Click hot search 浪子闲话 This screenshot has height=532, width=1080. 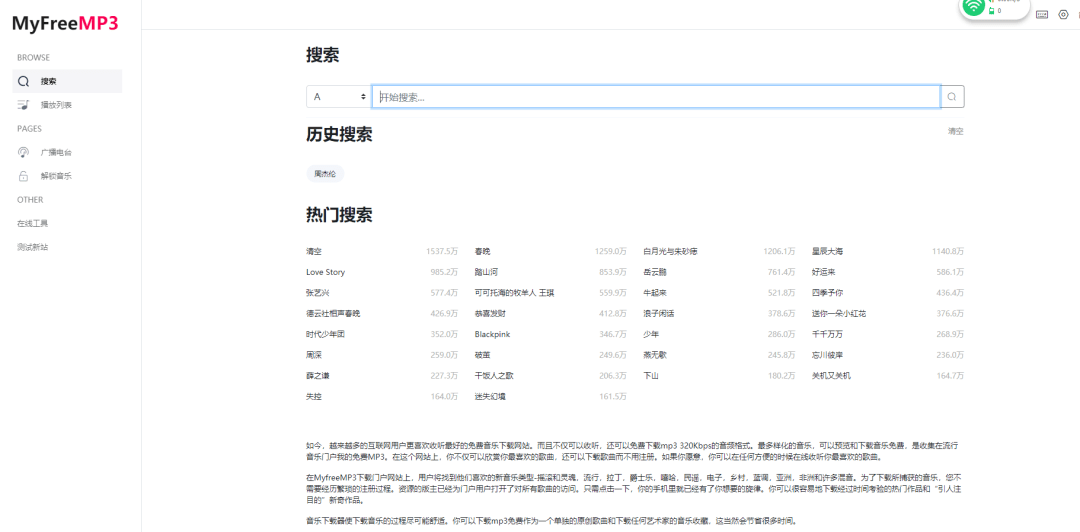pyautogui.click(x=658, y=314)
